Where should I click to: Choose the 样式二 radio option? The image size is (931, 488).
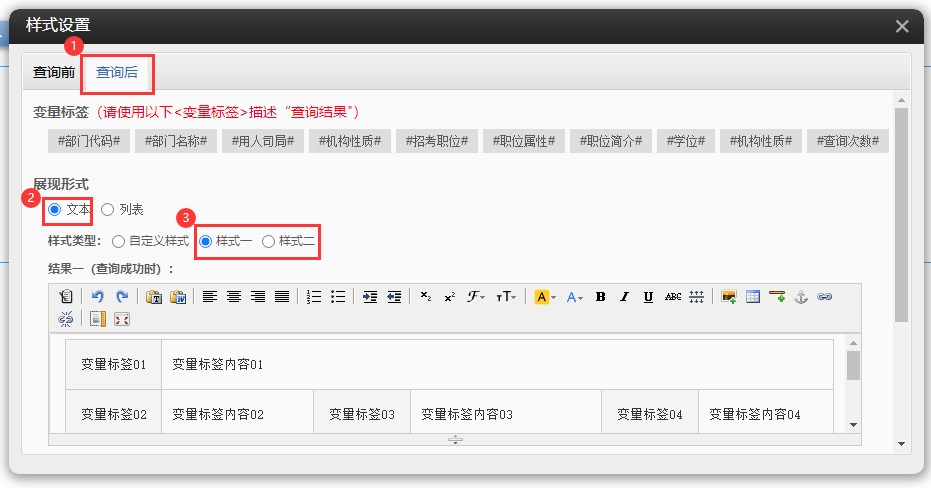(268, 241)
